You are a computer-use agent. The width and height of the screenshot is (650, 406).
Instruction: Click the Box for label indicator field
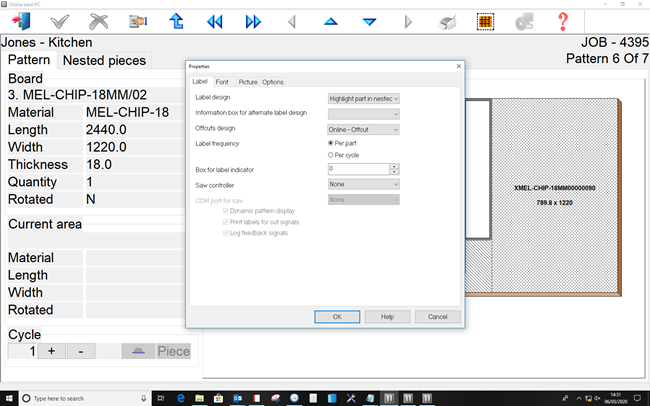point(358,169)
